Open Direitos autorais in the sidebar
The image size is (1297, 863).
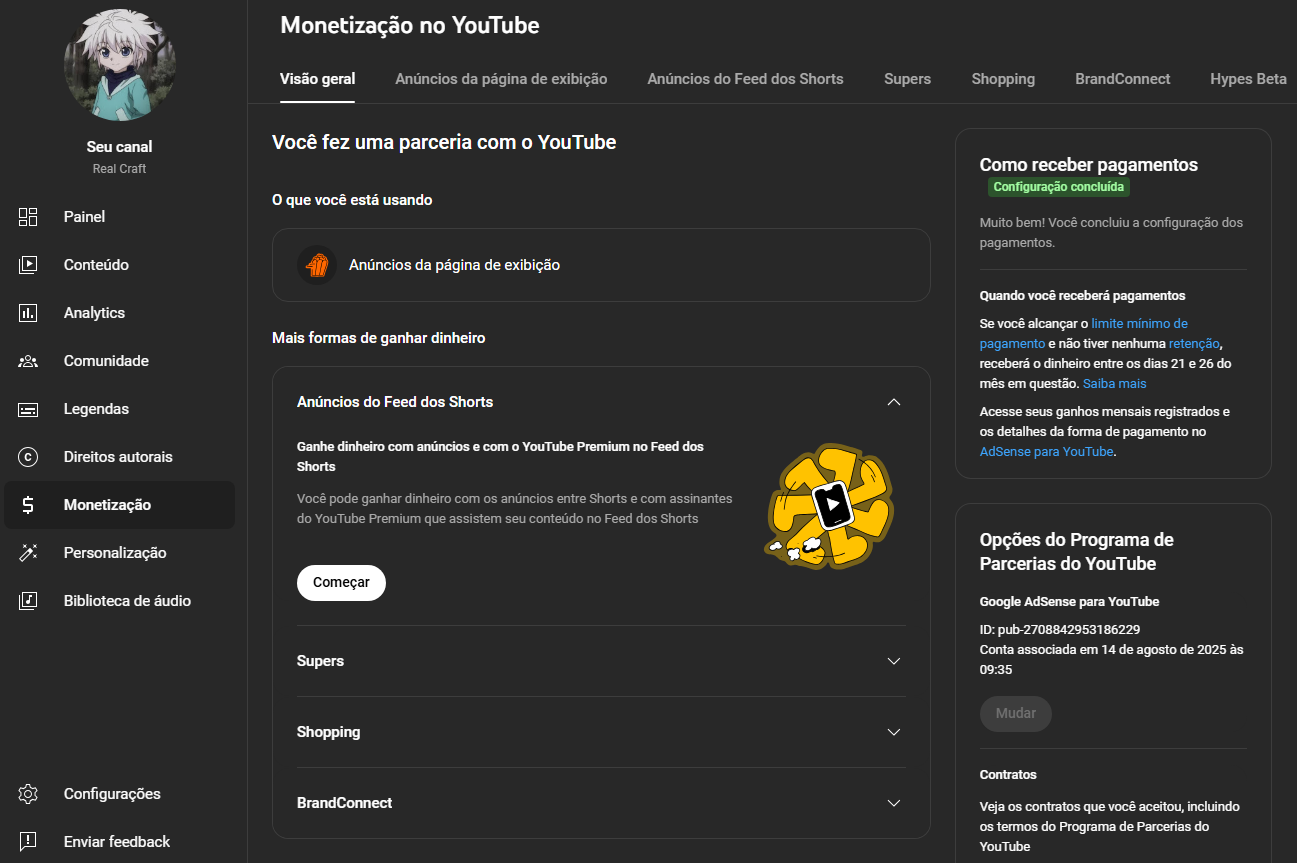(x=120, y=457)
